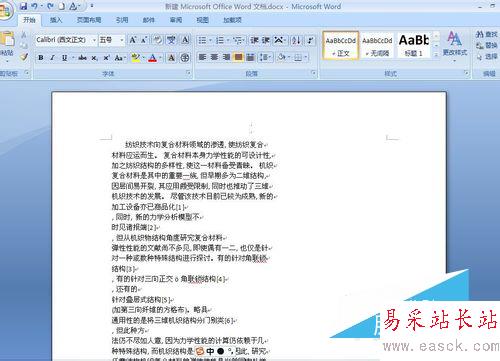
Task: Open the Bullets library dropdown arrow
Action: coord(211,40)
